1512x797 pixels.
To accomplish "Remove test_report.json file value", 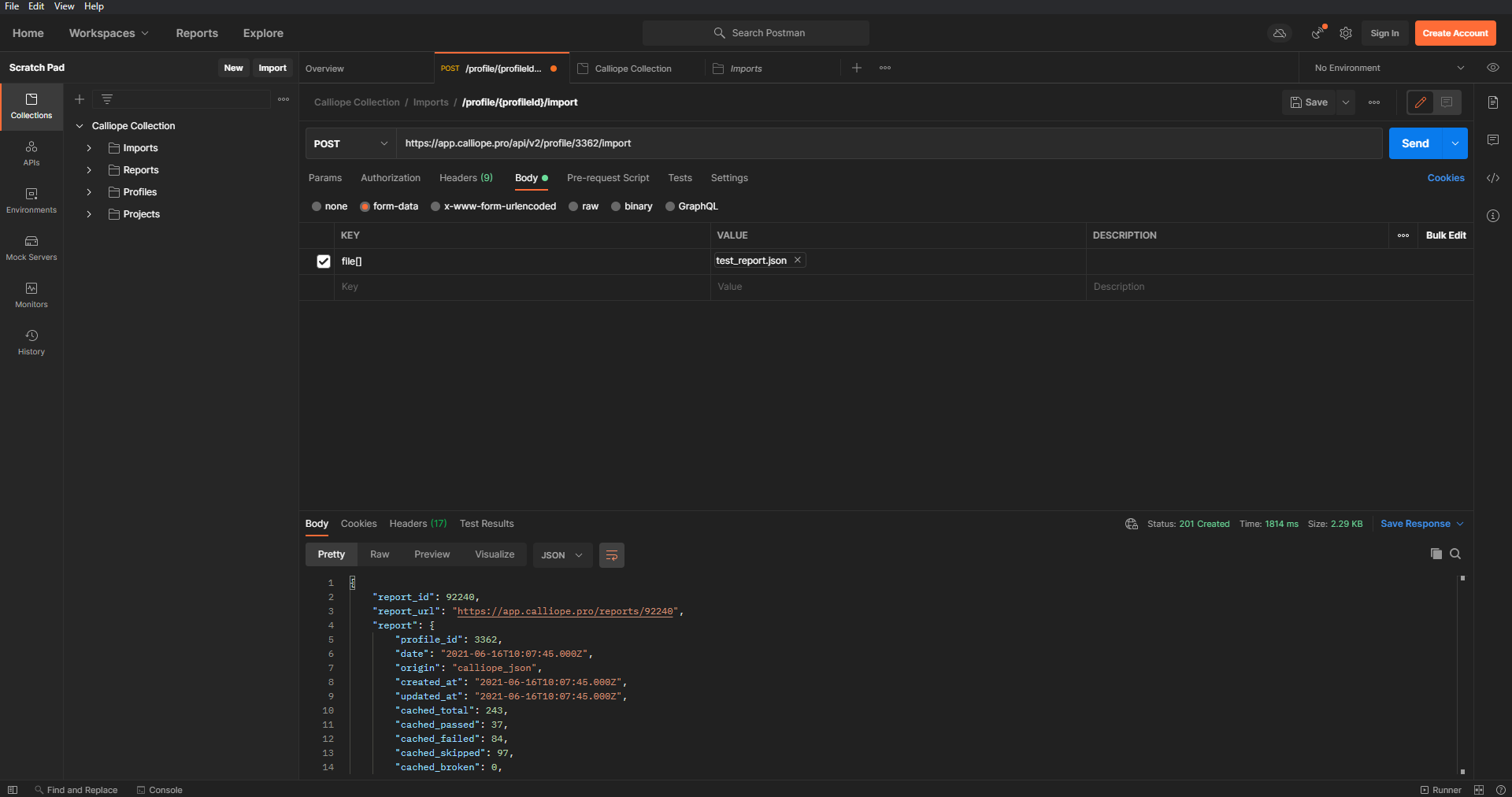I will pos(797,260).
